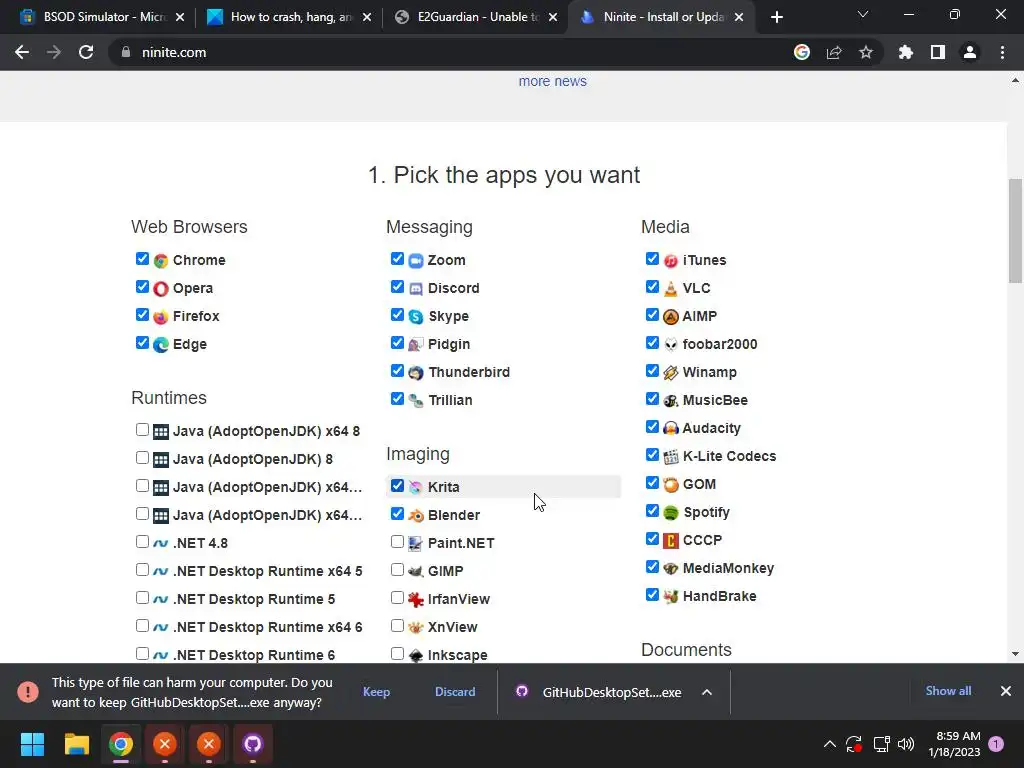
Task: Click the Winamp app icon
Action: coord(671,373)
